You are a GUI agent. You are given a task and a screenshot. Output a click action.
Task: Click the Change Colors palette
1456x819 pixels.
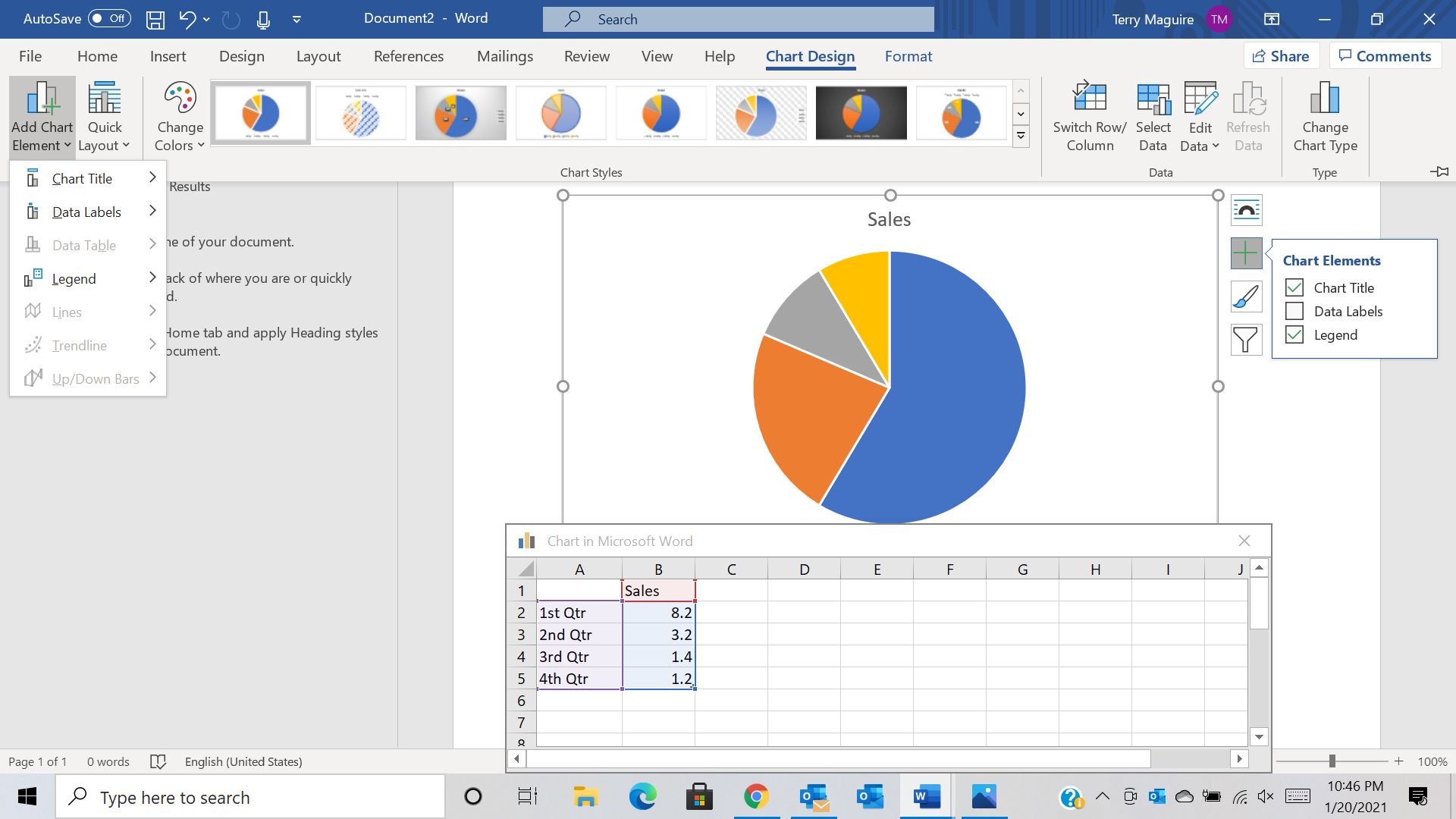180,117
